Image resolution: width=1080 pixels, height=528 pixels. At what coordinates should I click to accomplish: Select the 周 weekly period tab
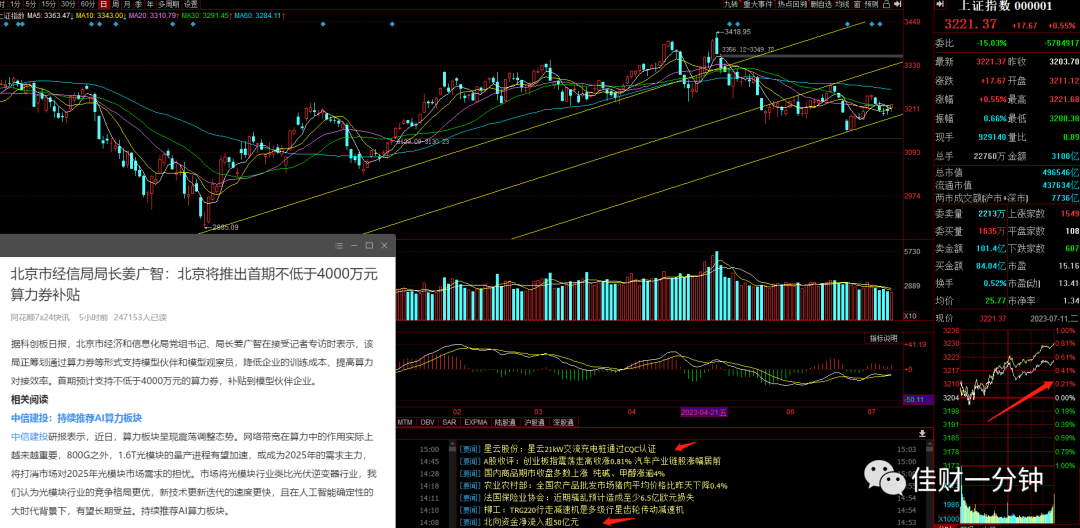coord(116,4)
